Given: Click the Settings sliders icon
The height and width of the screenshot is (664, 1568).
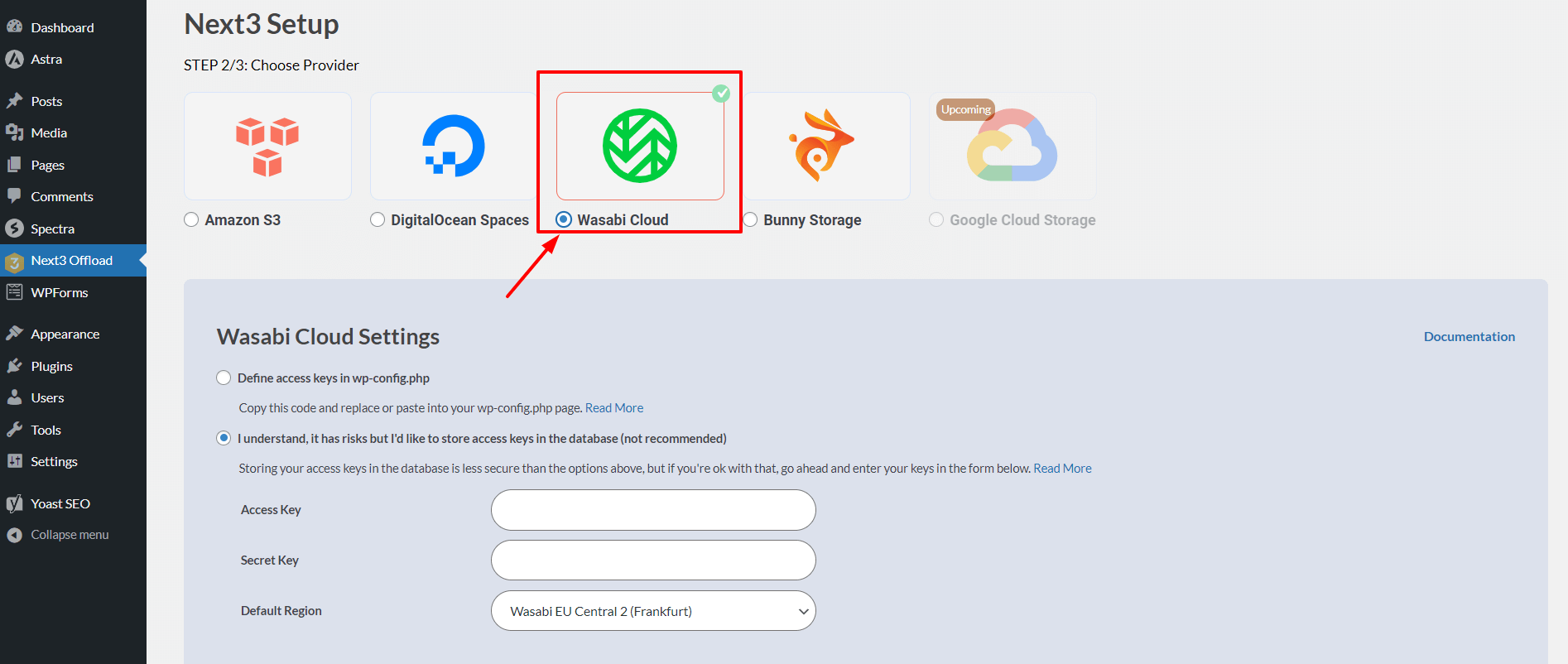Looking at the screenshot, I should 14,461.
